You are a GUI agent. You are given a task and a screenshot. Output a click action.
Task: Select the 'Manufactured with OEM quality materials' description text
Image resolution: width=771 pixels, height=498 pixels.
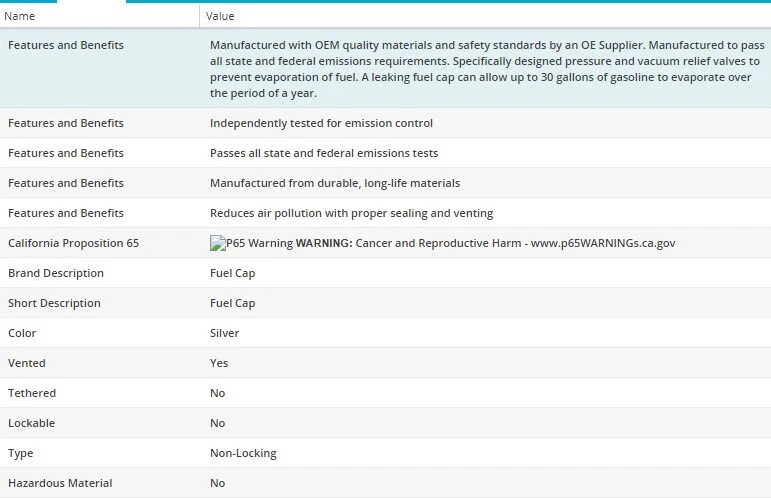click(x=487, y=69)
